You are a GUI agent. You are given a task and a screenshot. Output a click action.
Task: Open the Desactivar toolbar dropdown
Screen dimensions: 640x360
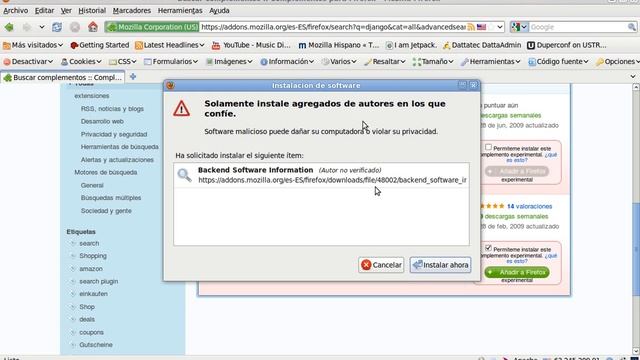pyautogui.click(x=28, y=62)
